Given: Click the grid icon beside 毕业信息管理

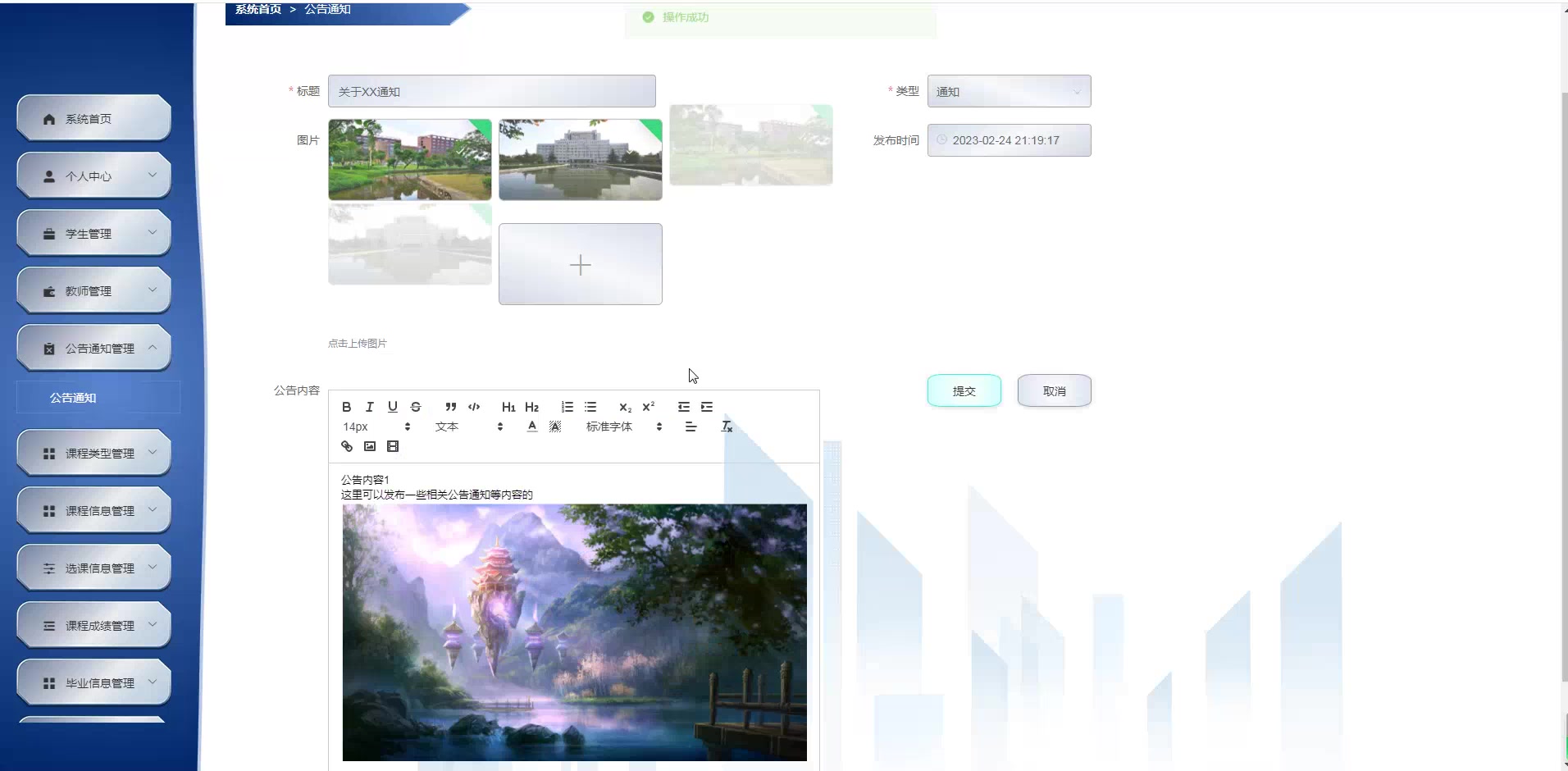Looking at the screenshot, I should coord(49,683).
